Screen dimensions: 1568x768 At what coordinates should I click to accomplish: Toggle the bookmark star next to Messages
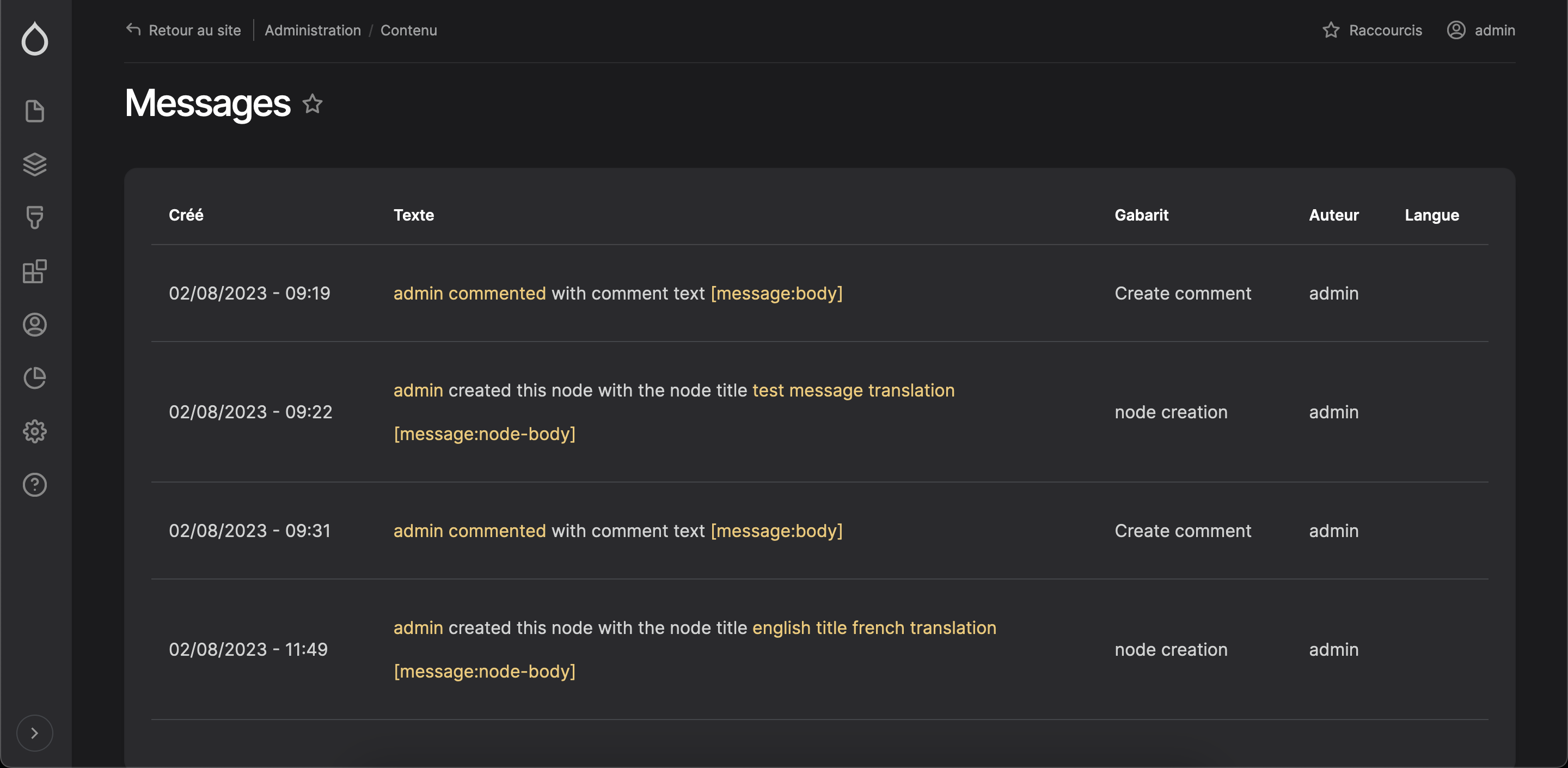click(313, 104)
